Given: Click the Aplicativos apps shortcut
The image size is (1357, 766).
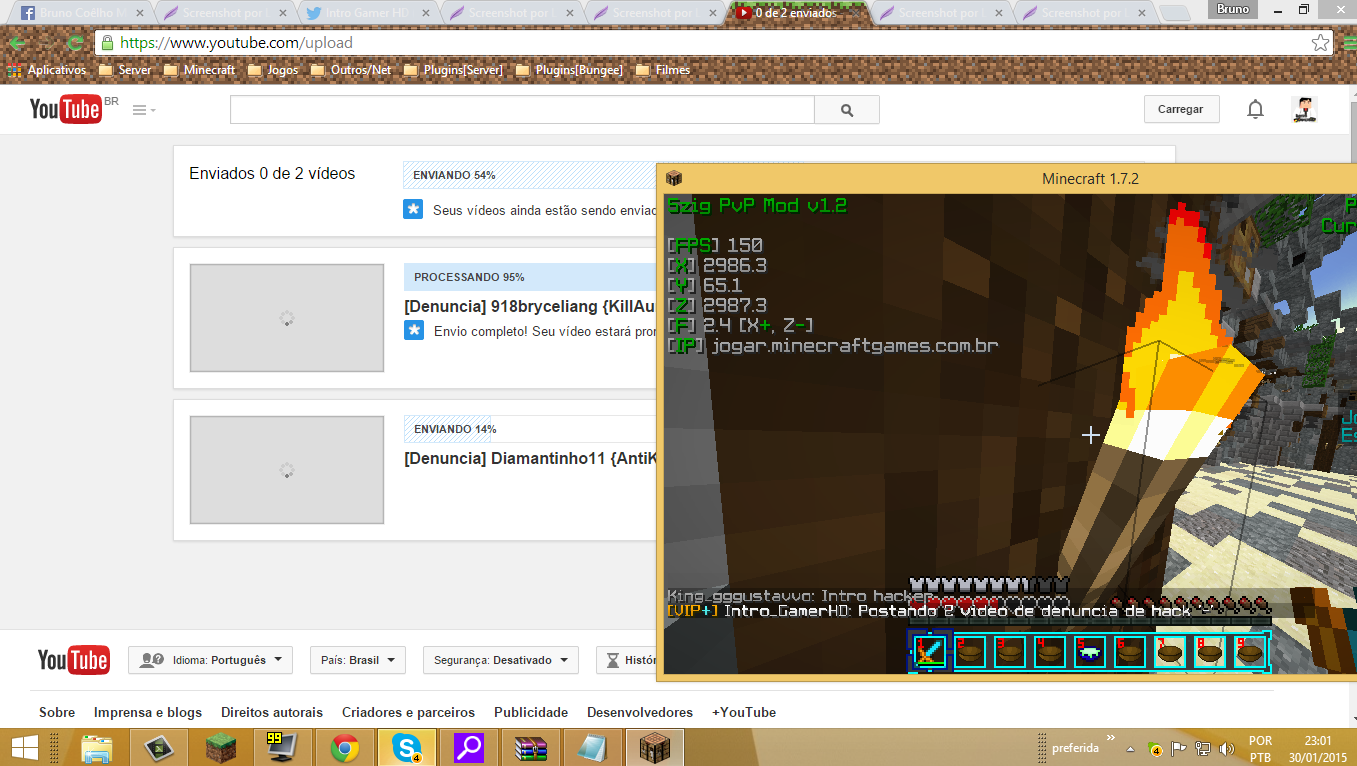Looking at the screenshot, I should click(47, 70).
